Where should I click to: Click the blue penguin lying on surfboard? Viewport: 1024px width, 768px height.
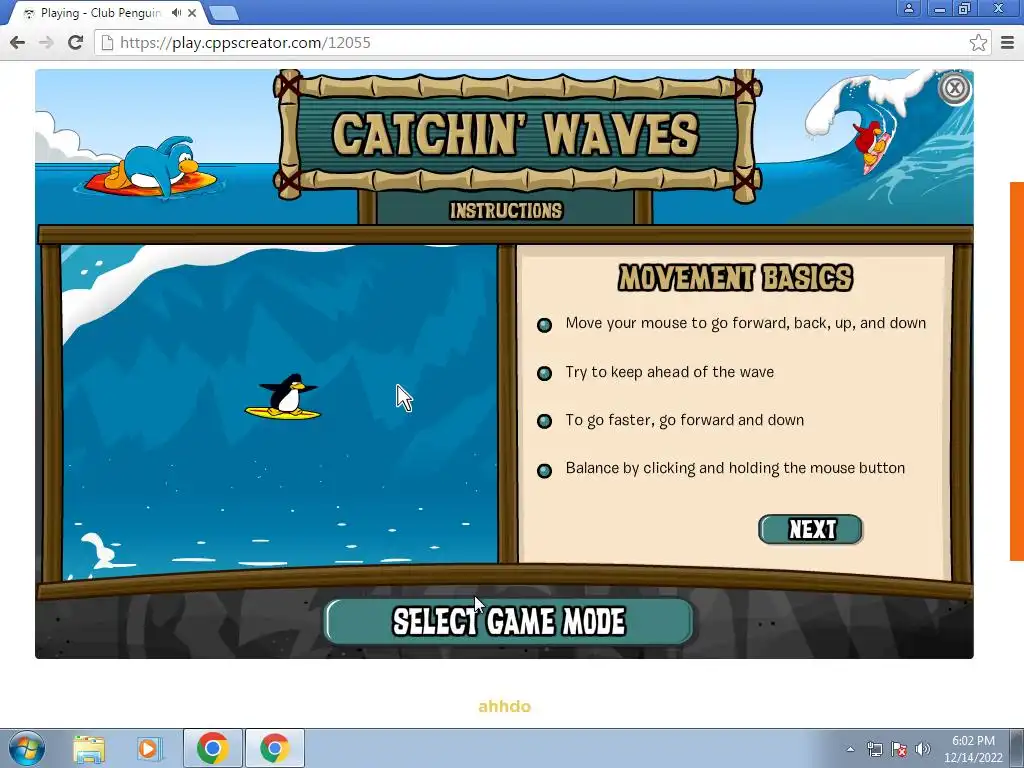tap(152, 167)
